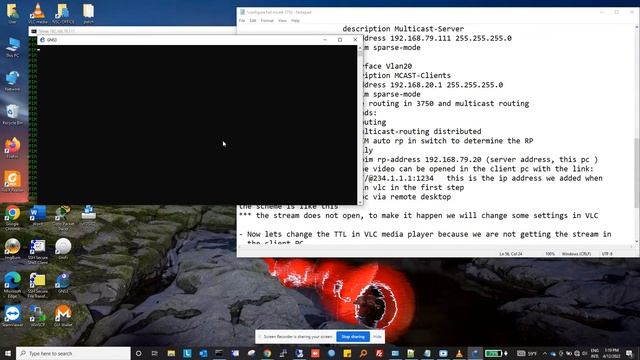The width and height of the screenshot is (640, 360).
Task: Open the Monero GUI Wallet shortcut
Action: point(63,316)
